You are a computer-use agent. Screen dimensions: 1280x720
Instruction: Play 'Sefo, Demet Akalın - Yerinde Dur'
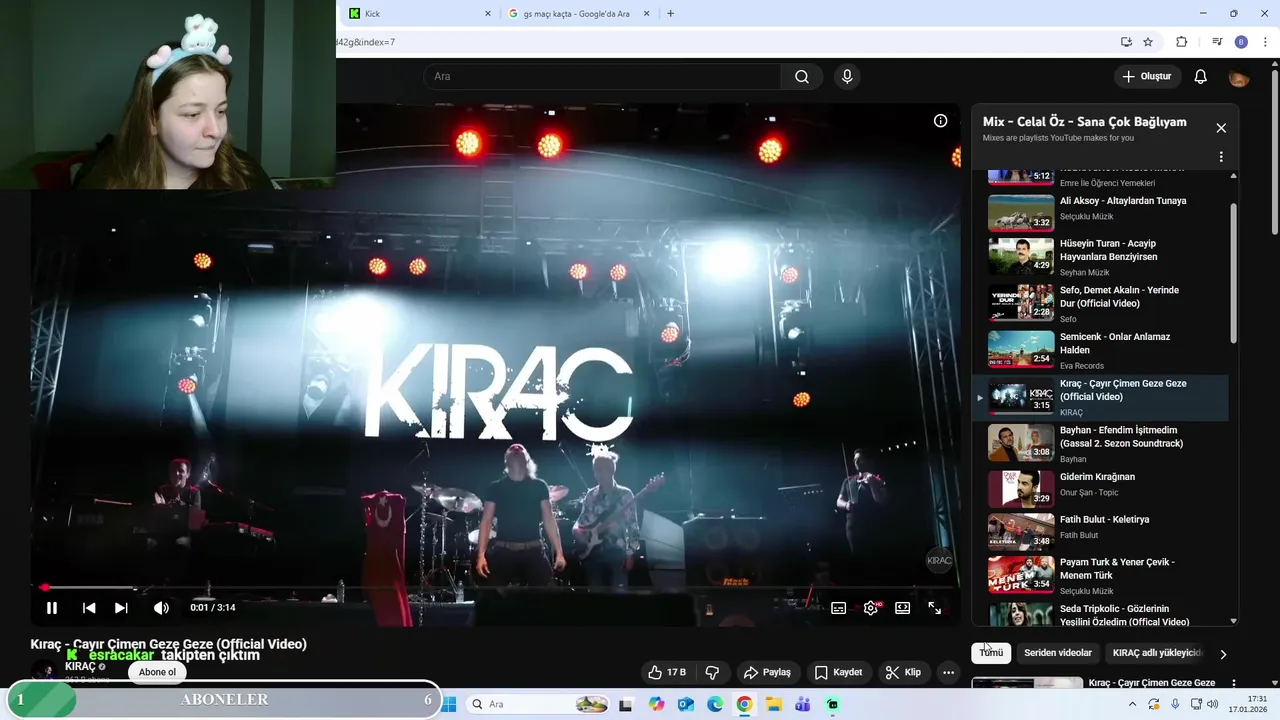tap(1100, 303)
